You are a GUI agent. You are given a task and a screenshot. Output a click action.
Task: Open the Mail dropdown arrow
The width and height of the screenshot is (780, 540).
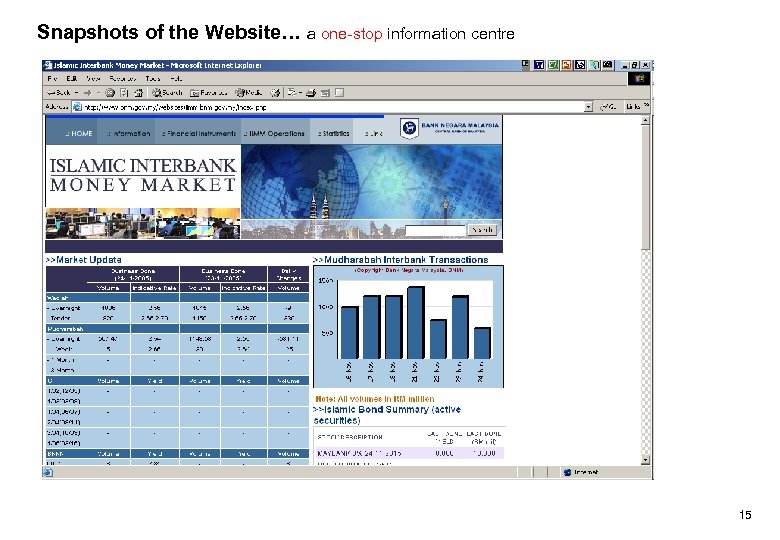pyautogui.click(x=300, y=92)
